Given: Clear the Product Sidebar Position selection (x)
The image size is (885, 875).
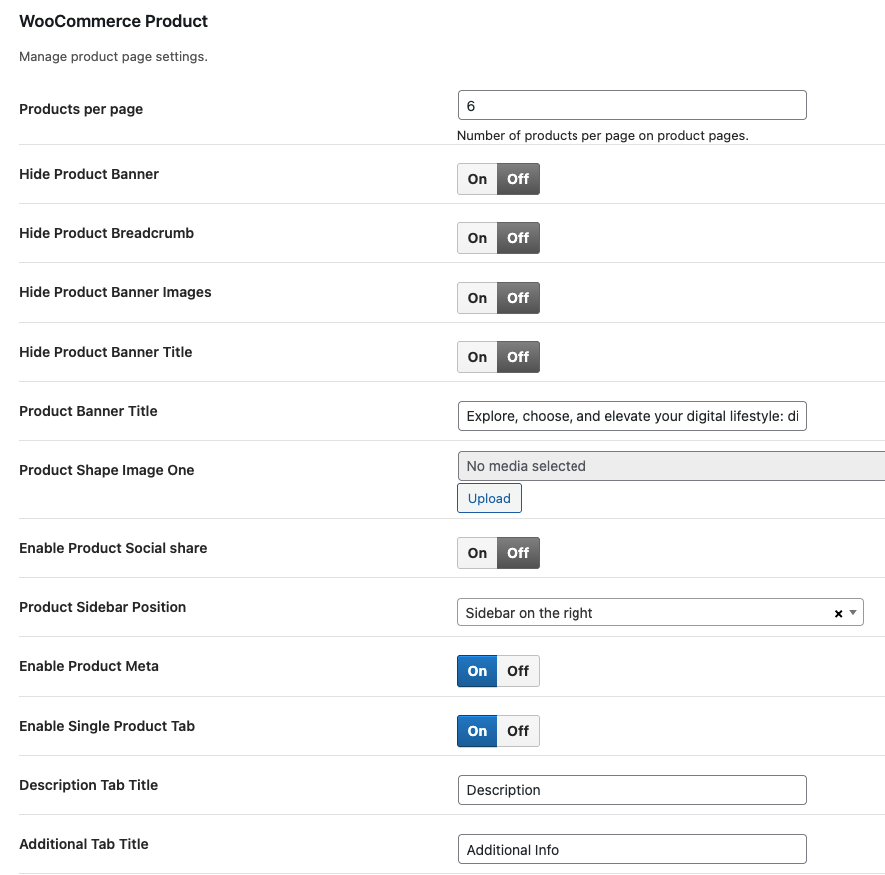Looking at the screenshot, I should (x=838, y=614).
